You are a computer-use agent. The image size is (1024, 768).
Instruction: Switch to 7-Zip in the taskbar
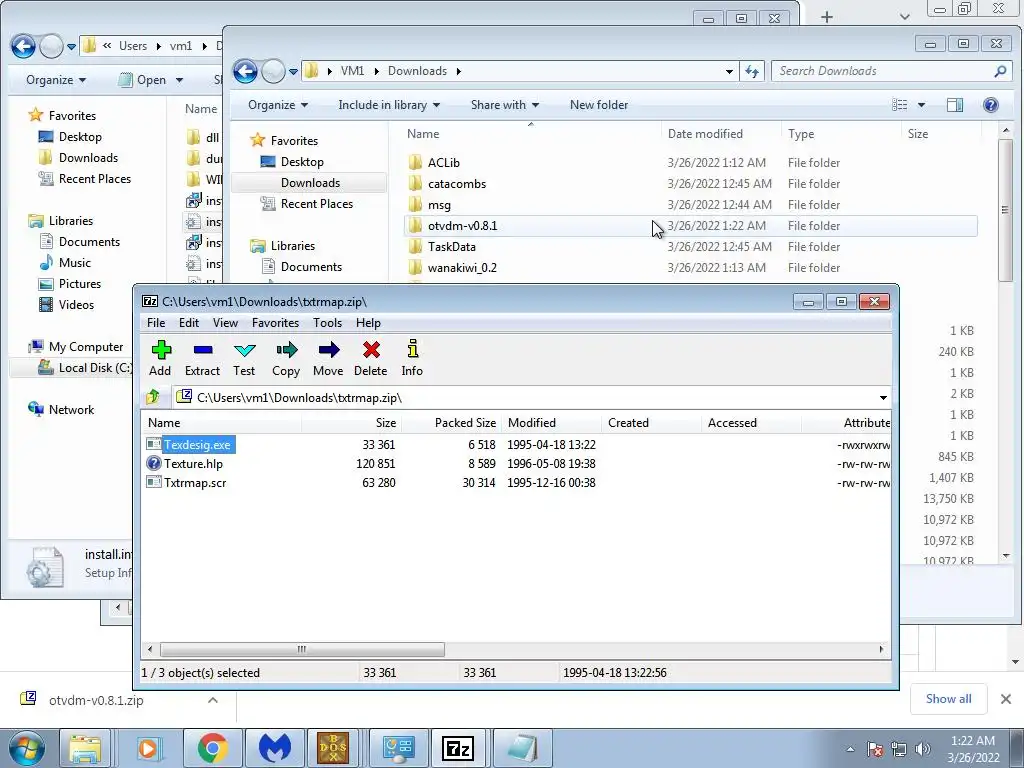click(457, 748)
